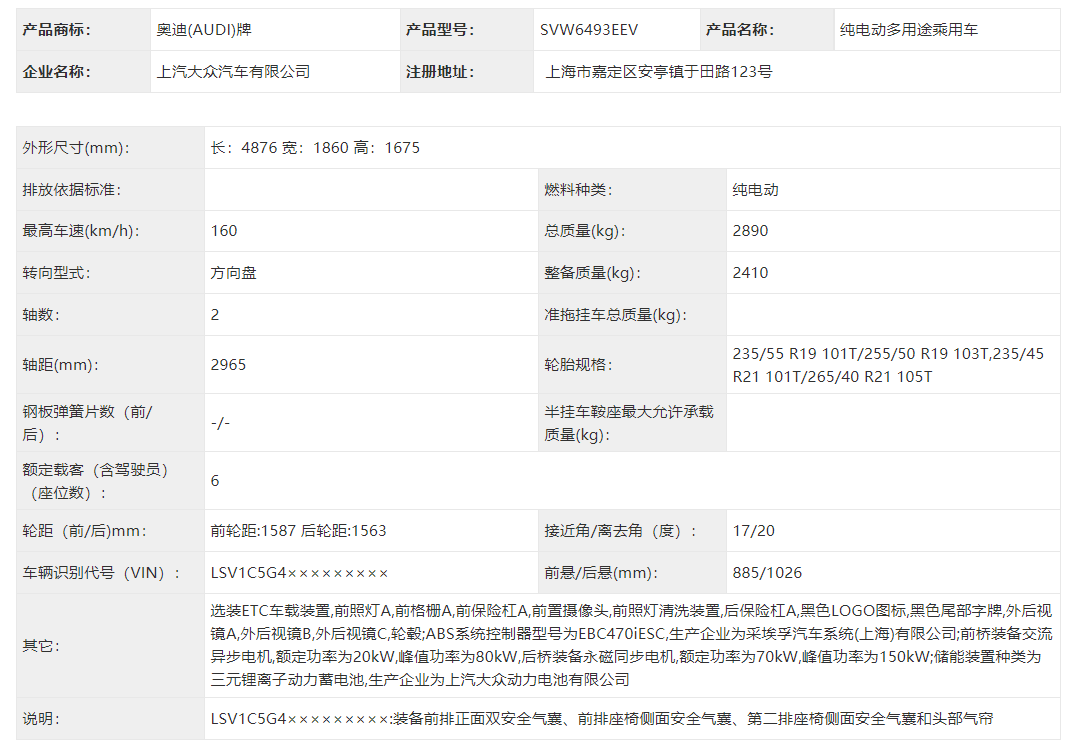The width and height of the screenshot is (1075, 746).
Task: Click the 转向型式 label
Action: [56, 273]
